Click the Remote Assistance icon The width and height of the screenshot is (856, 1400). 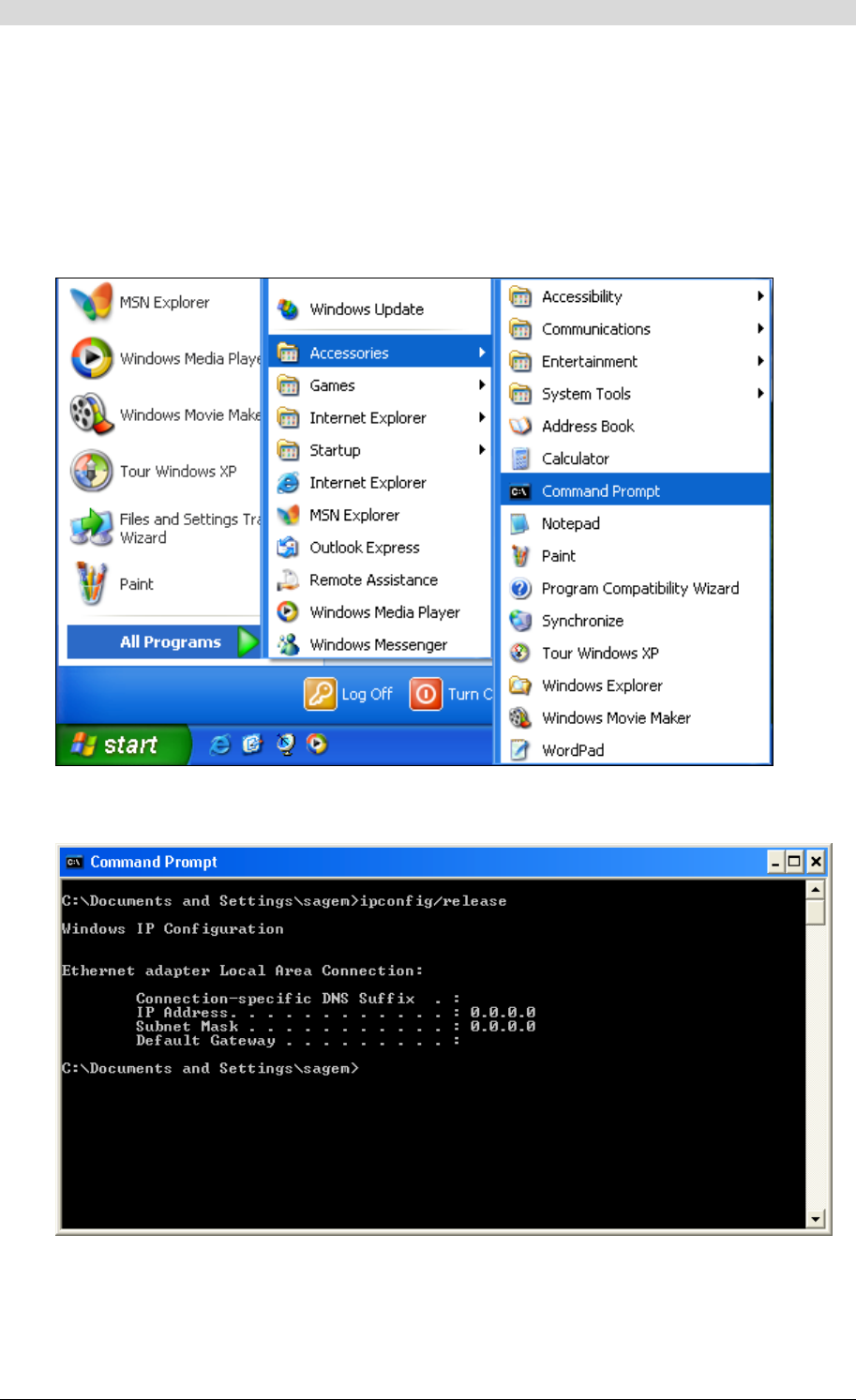click(289, 580)
